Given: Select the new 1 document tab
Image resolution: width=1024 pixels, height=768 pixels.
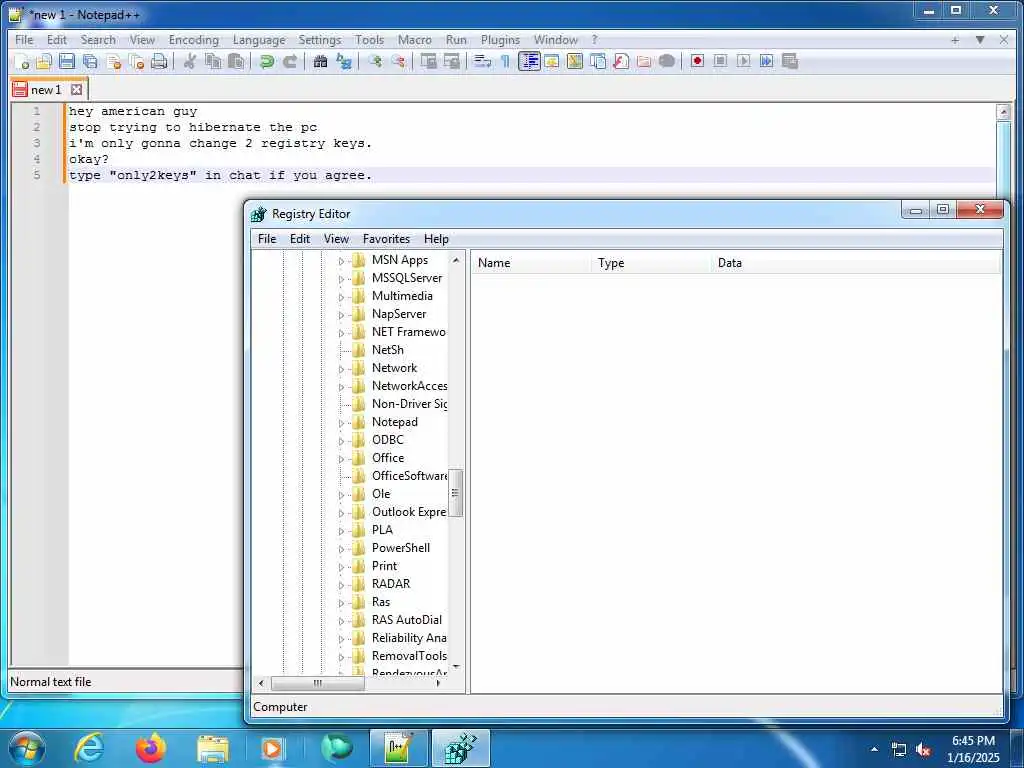Looking at the screenshot, I should coord(46,89).
